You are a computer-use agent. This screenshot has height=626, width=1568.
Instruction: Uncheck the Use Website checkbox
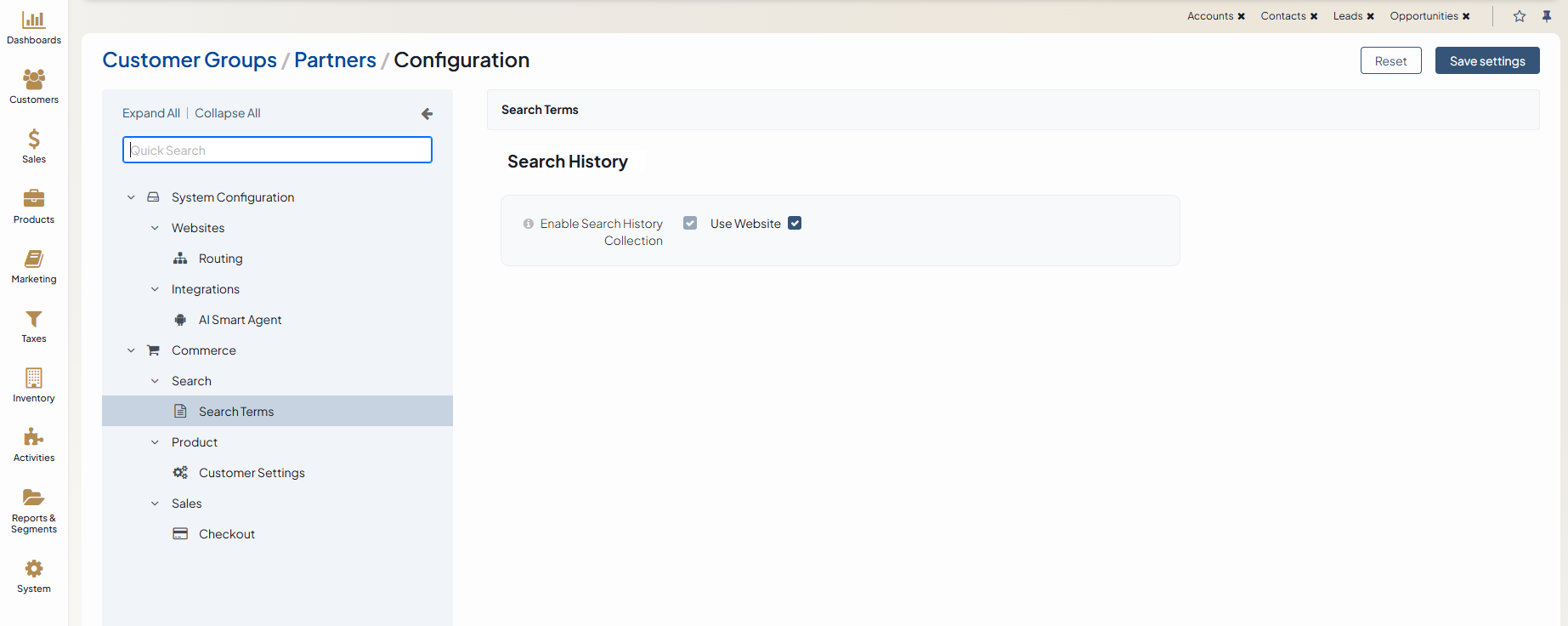pyautogui.click(x=795, y=223)
